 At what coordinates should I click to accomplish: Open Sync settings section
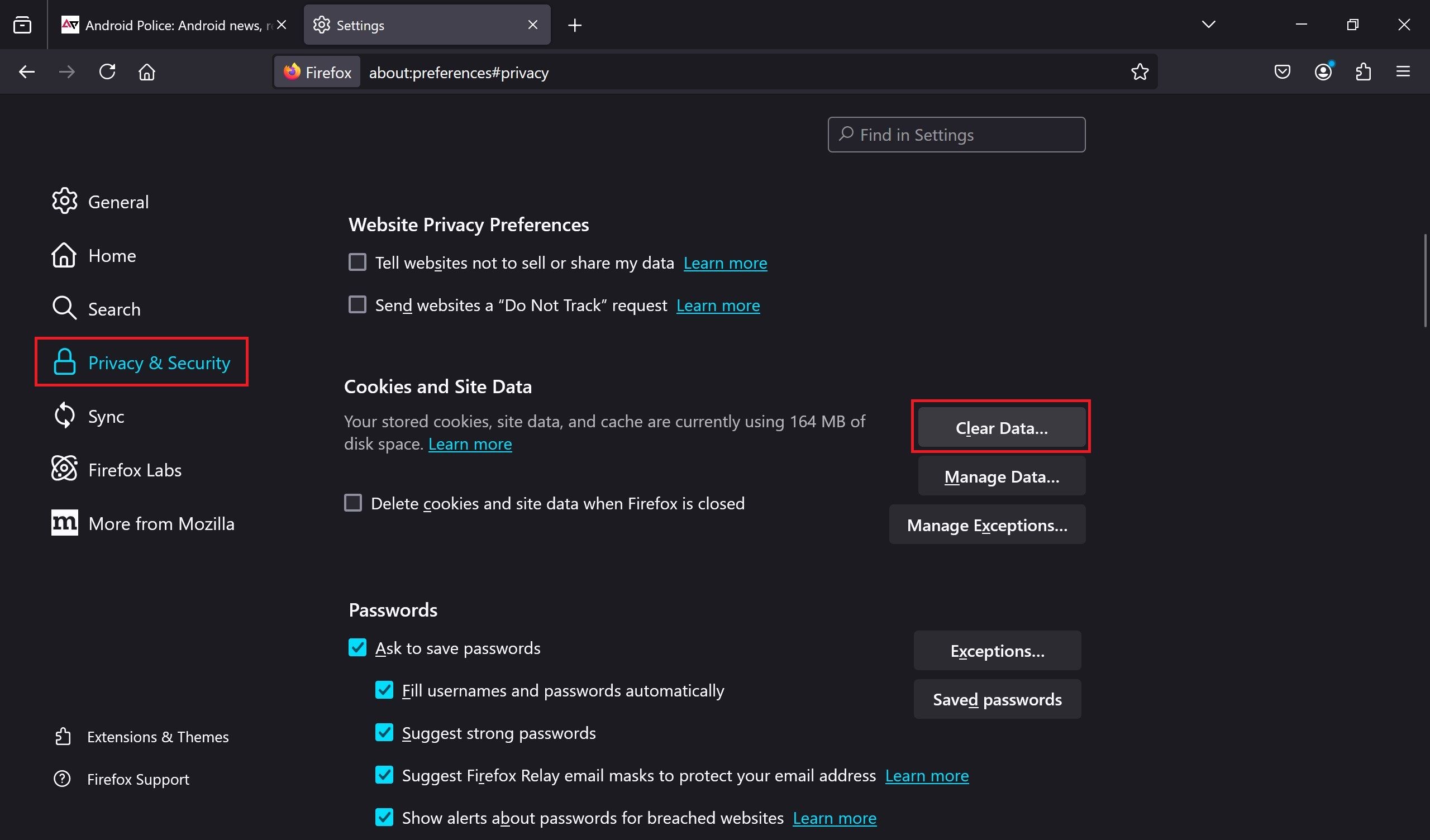(x=106, y=415)
